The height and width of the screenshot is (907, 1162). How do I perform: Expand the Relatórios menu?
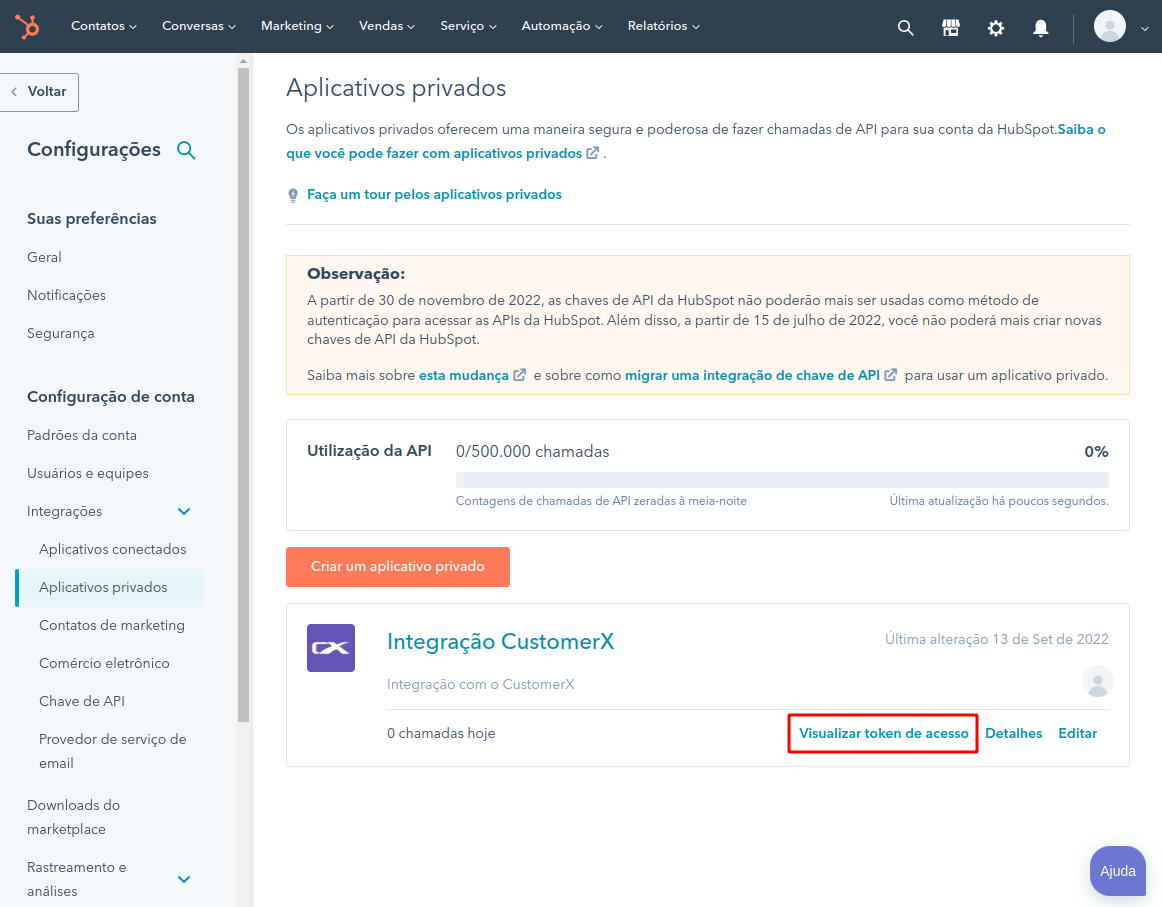click(663, 26)
